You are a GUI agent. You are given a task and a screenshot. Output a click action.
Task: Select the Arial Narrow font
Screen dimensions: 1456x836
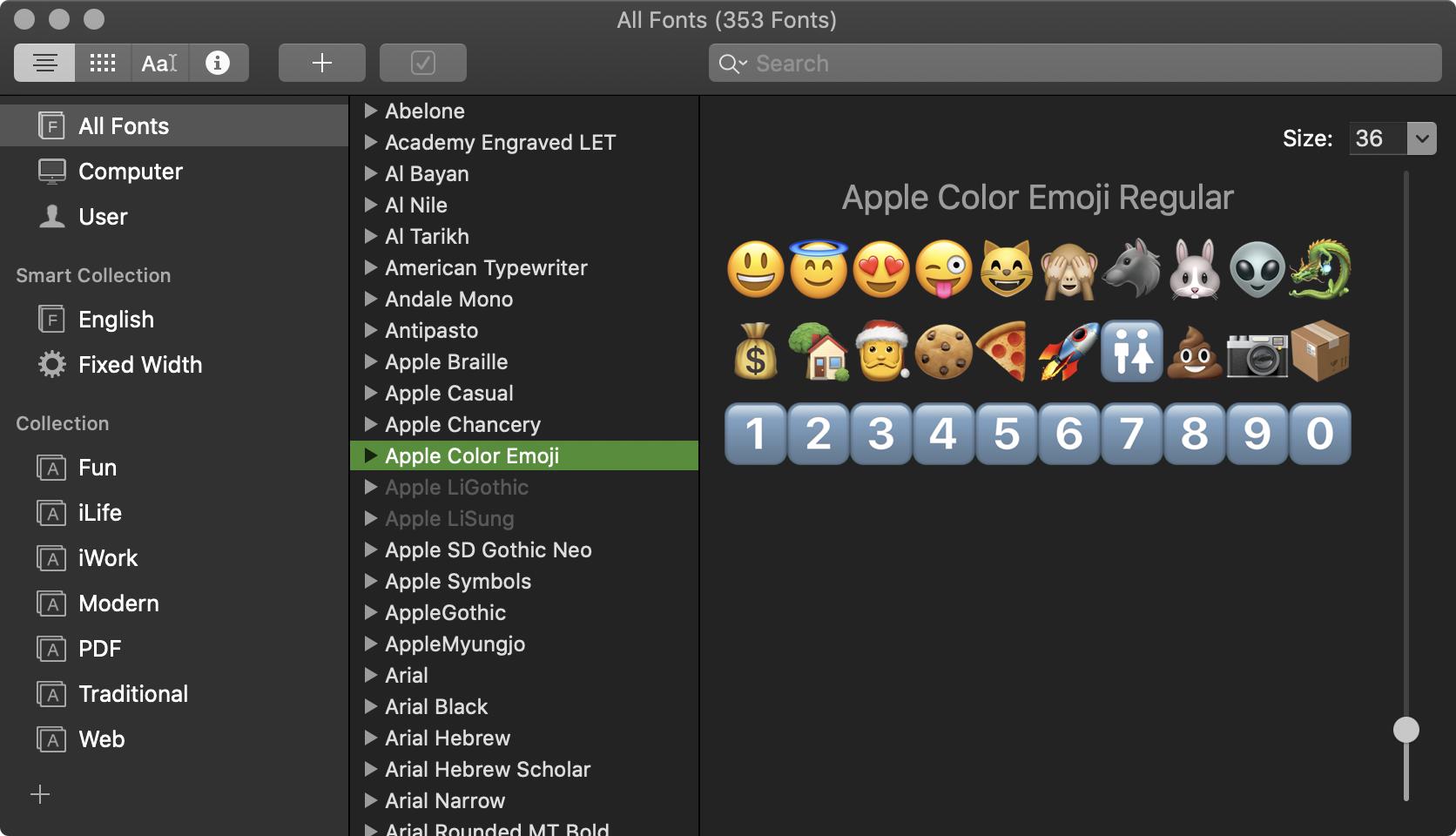tap(524, 800)
